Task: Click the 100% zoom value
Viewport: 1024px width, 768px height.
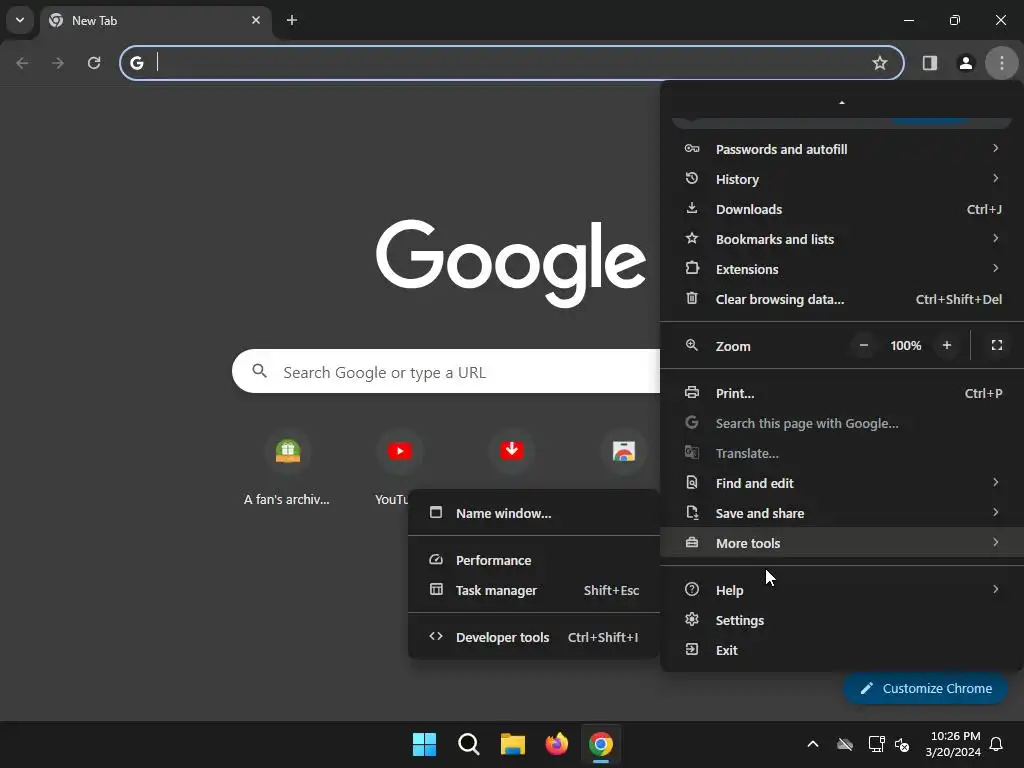Action: pyautogui.click(x=905, y=345)
